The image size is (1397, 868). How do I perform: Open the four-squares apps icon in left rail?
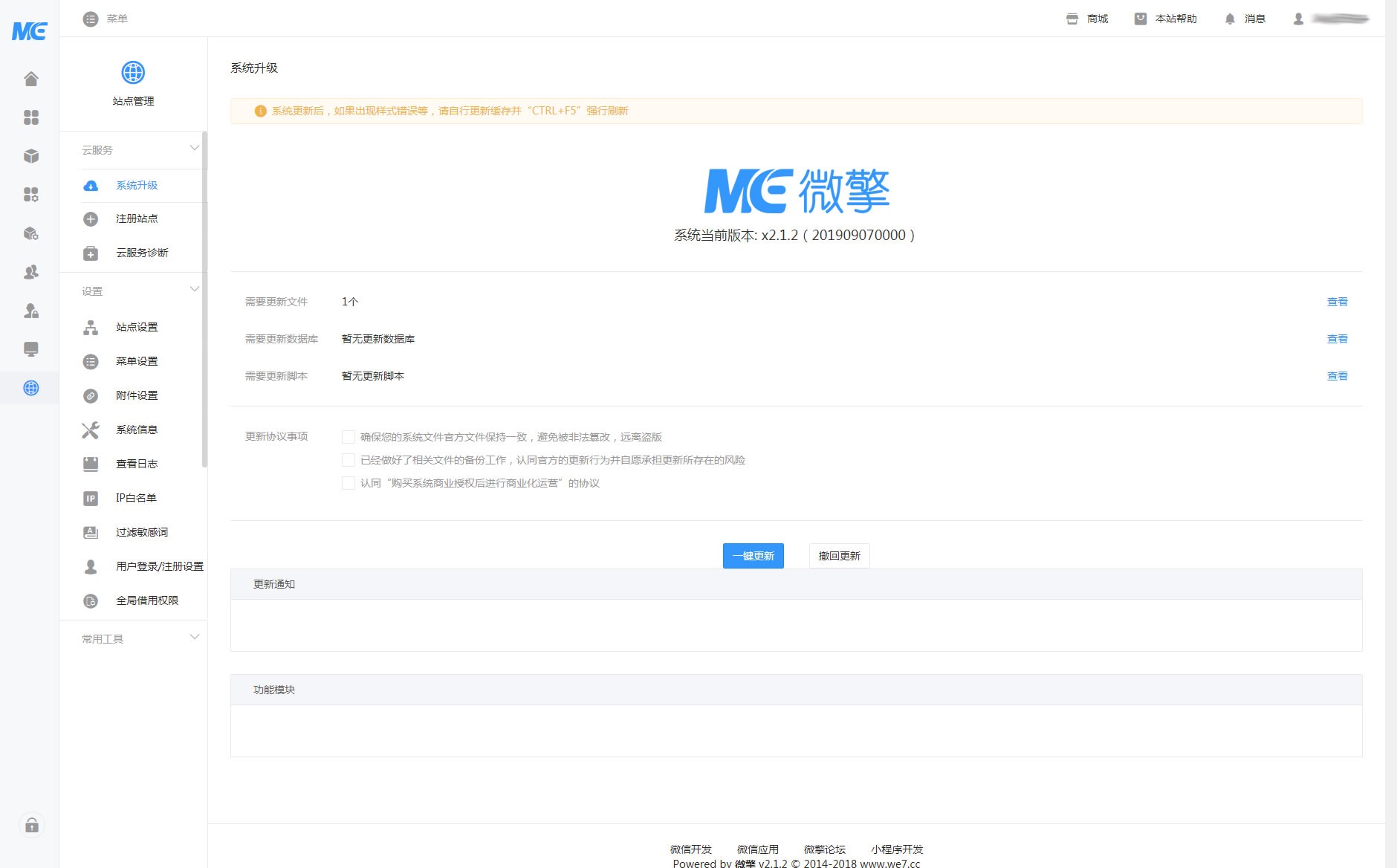30,117
